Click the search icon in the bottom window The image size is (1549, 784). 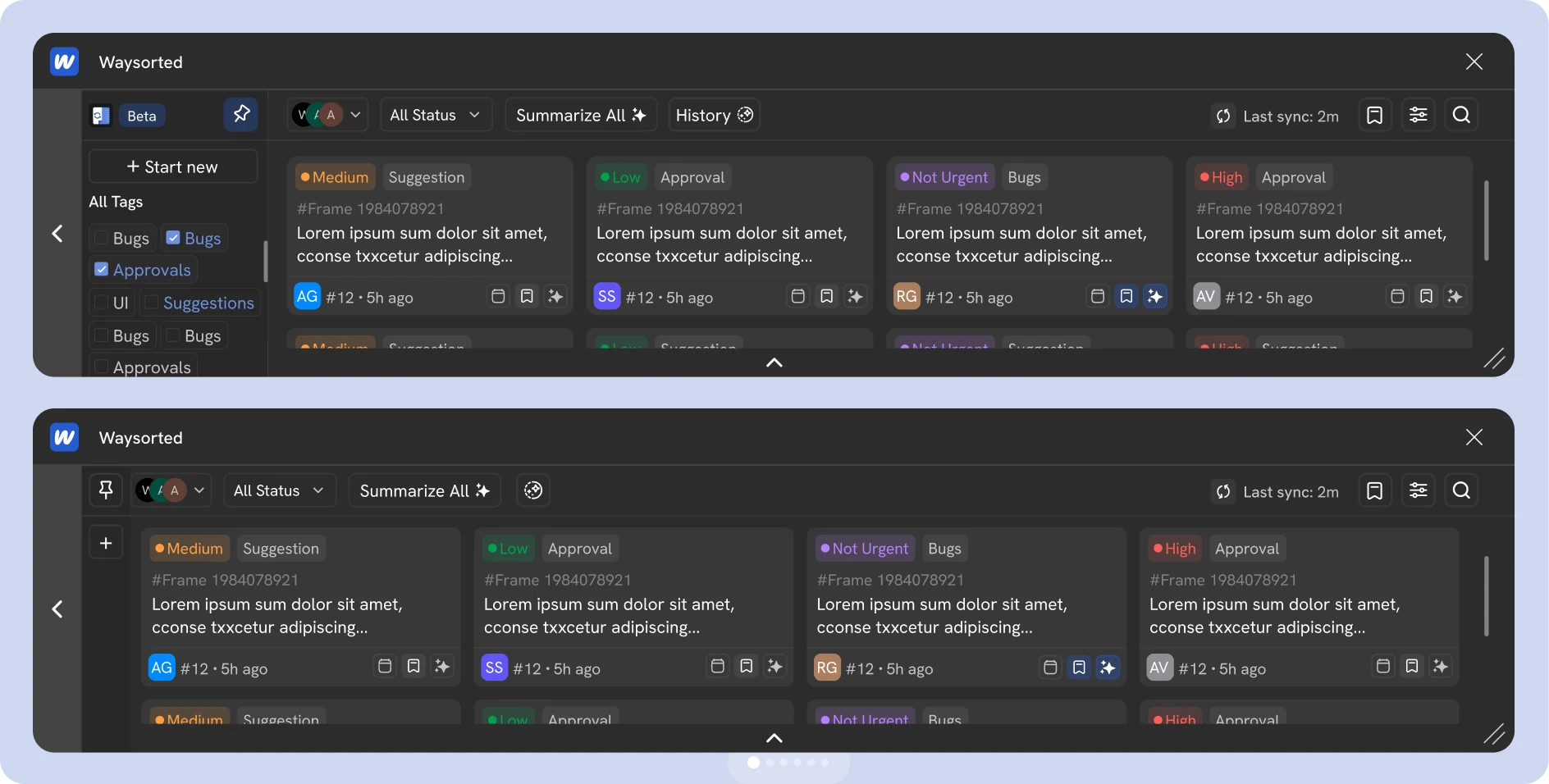(x=1461, y=490)
